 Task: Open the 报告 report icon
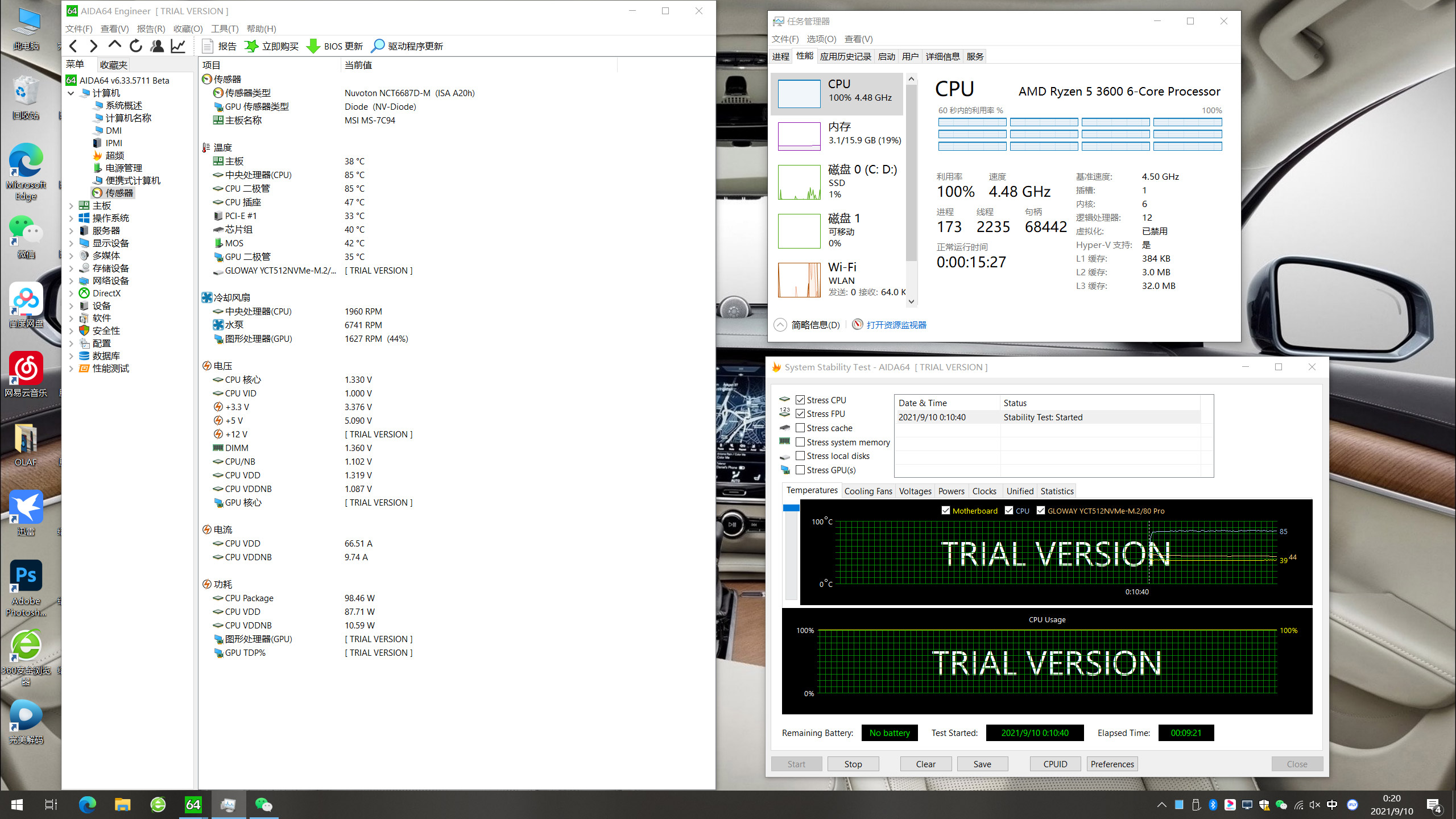click(x=208, y=46)
